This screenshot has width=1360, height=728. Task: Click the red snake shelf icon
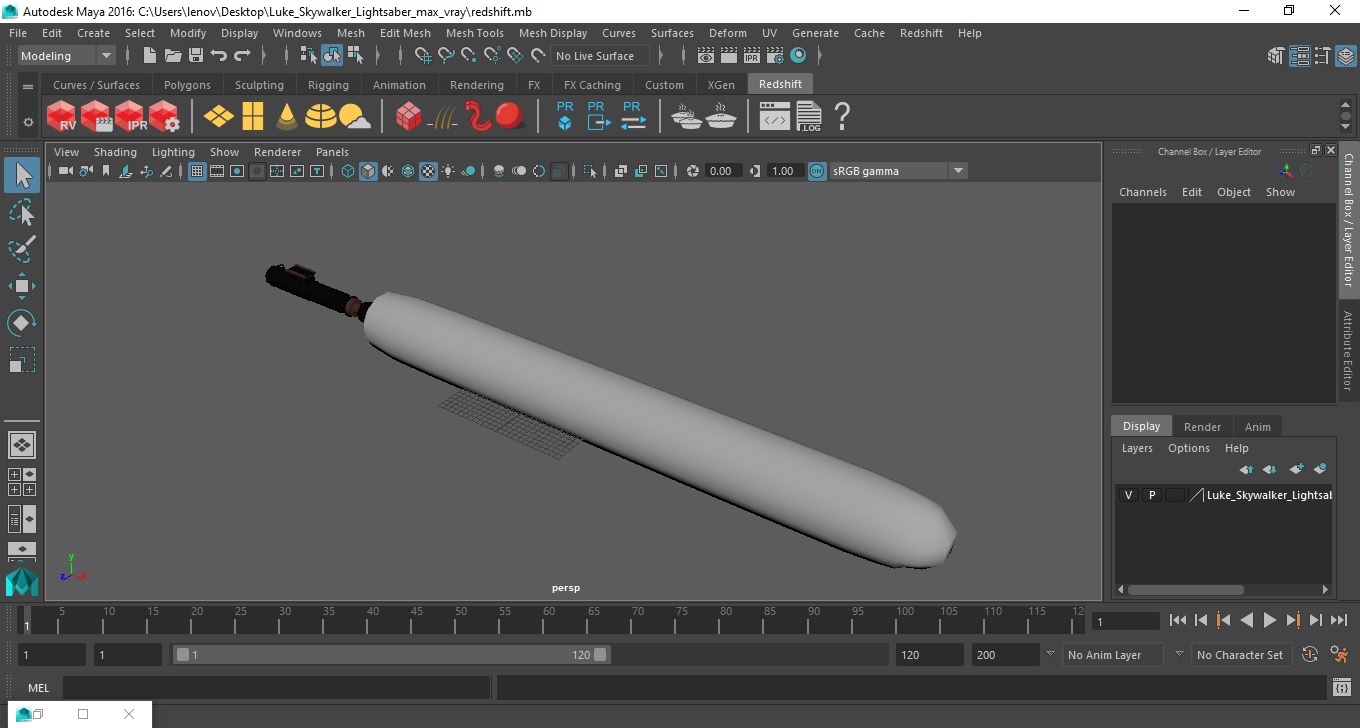pos(478,116)
